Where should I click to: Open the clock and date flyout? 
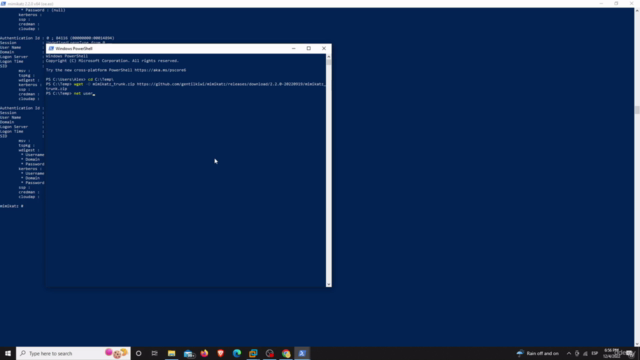pyautogui.click(x=611, y=353)
